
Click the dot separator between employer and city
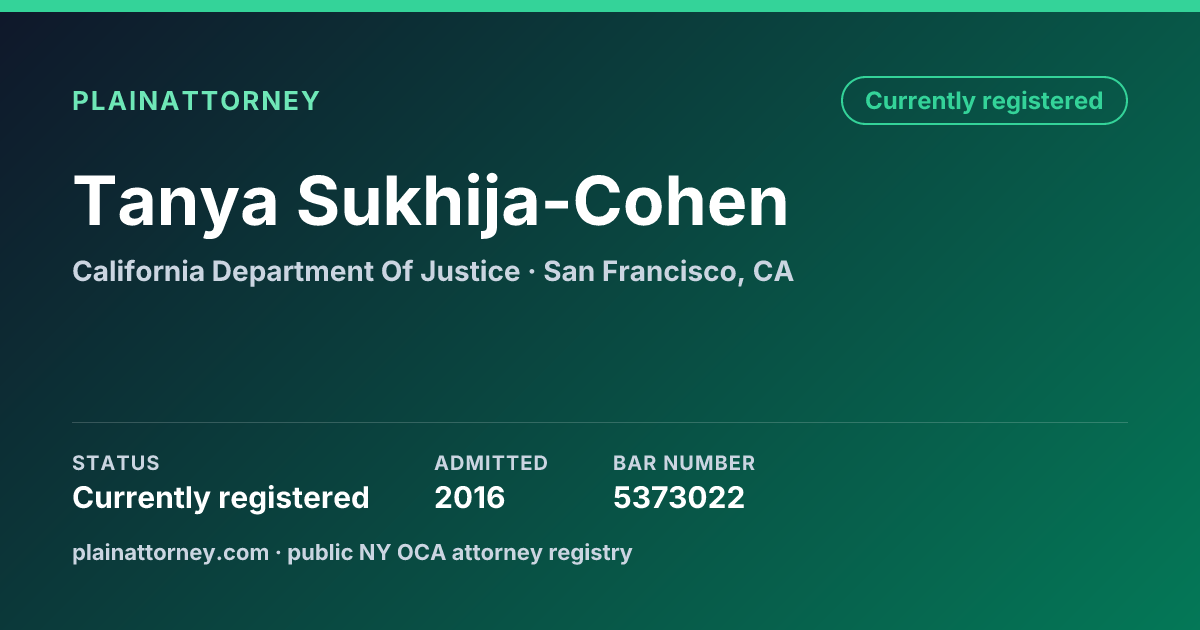pyautogui.click(x=532, y=272)
